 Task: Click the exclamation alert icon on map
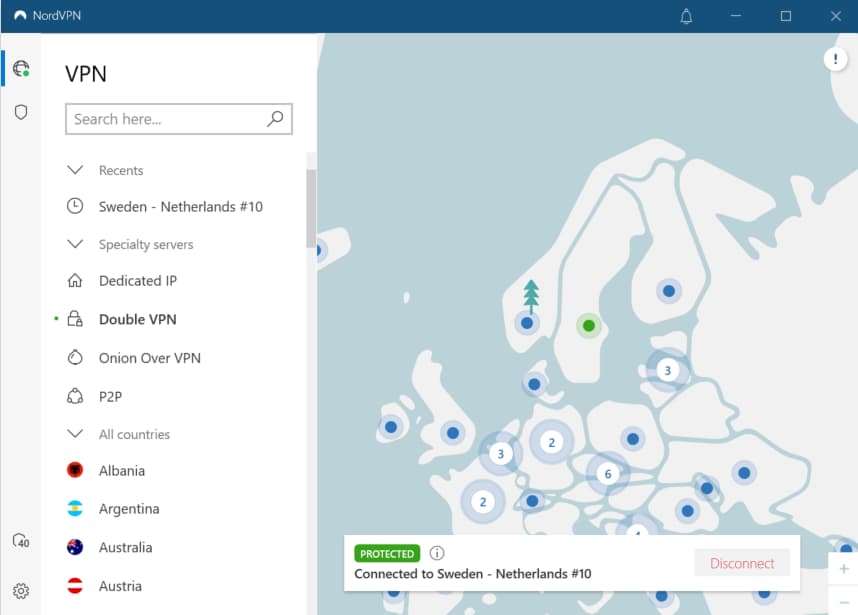coord(835,59)
